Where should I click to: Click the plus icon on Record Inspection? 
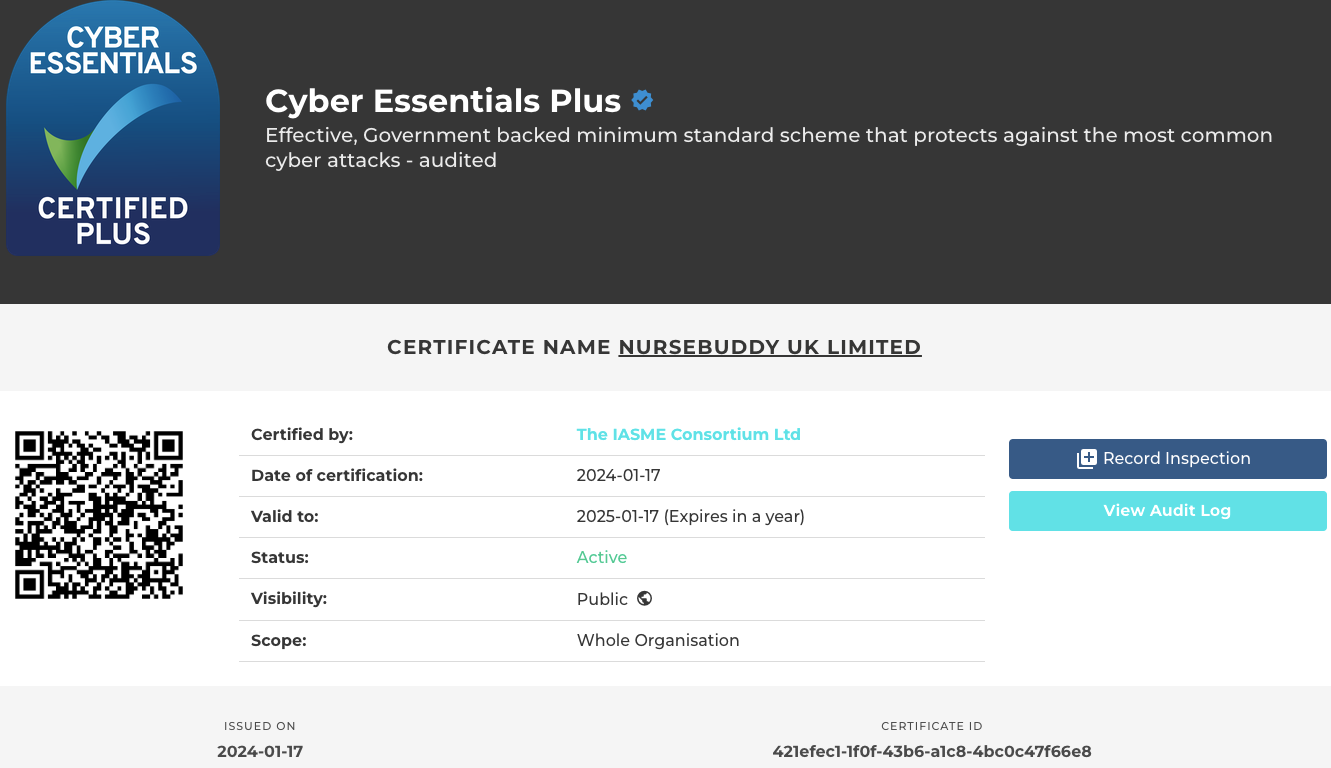[x=1086, y=459]
